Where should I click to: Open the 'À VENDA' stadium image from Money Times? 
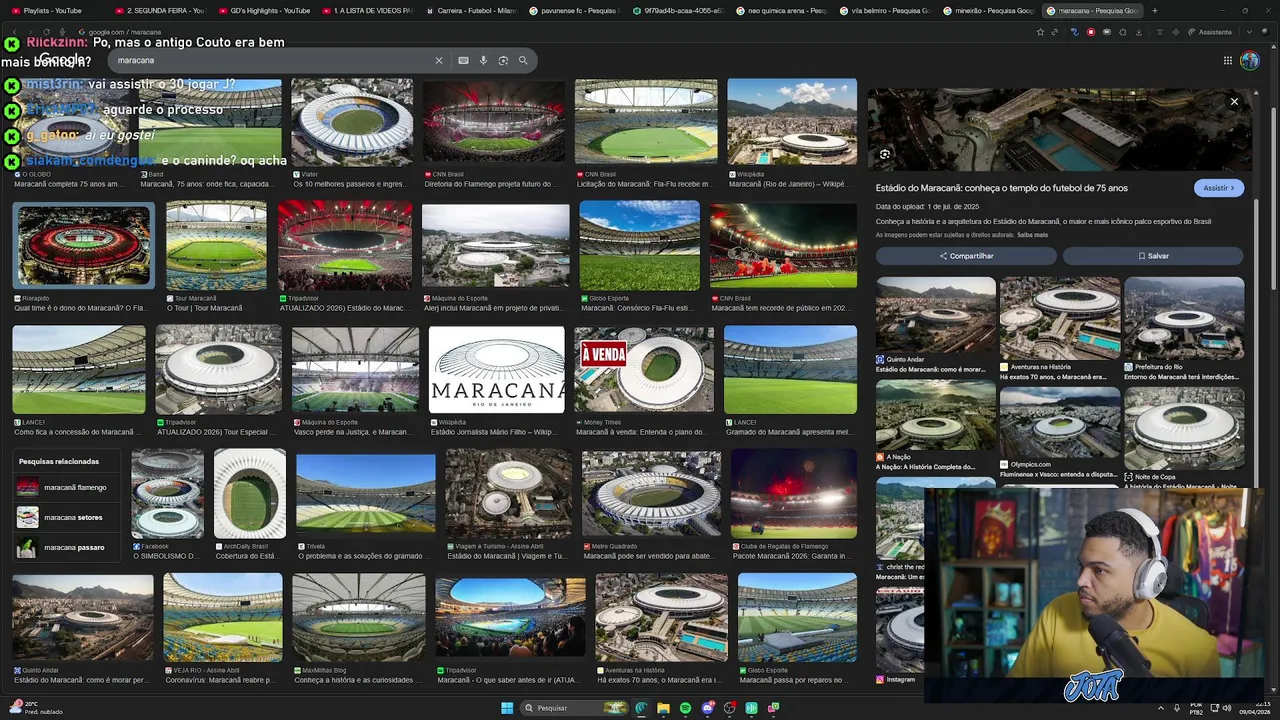[644, 369]
